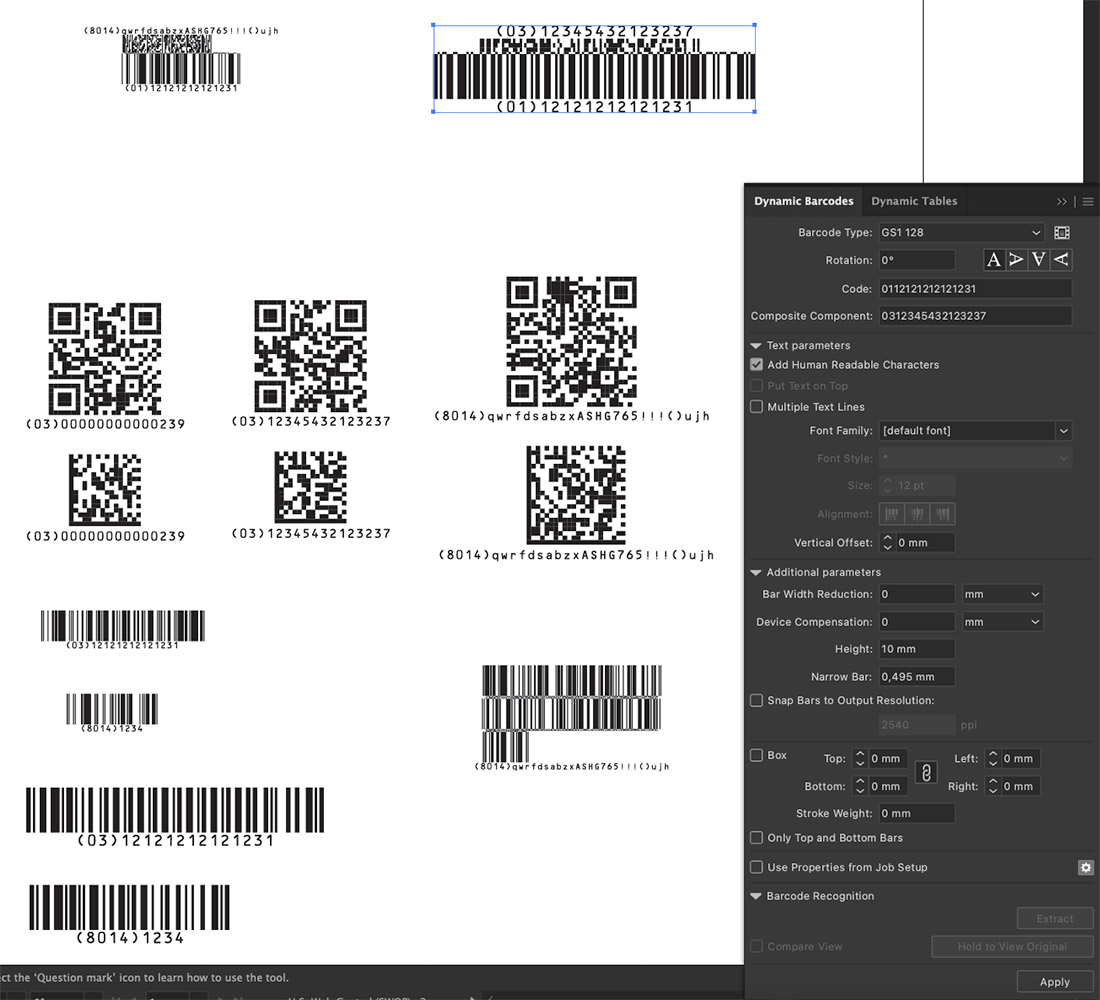Click the double-arrow collapse panel icon
The width and height of the screenshot is (1100, 1000).
pyautogui.click(x=1062, y=201)
